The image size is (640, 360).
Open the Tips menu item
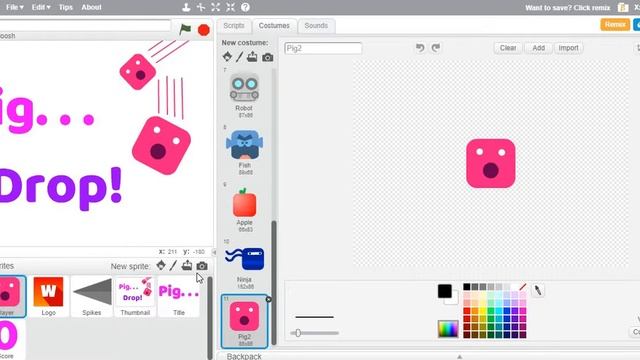tap(66, 7)
